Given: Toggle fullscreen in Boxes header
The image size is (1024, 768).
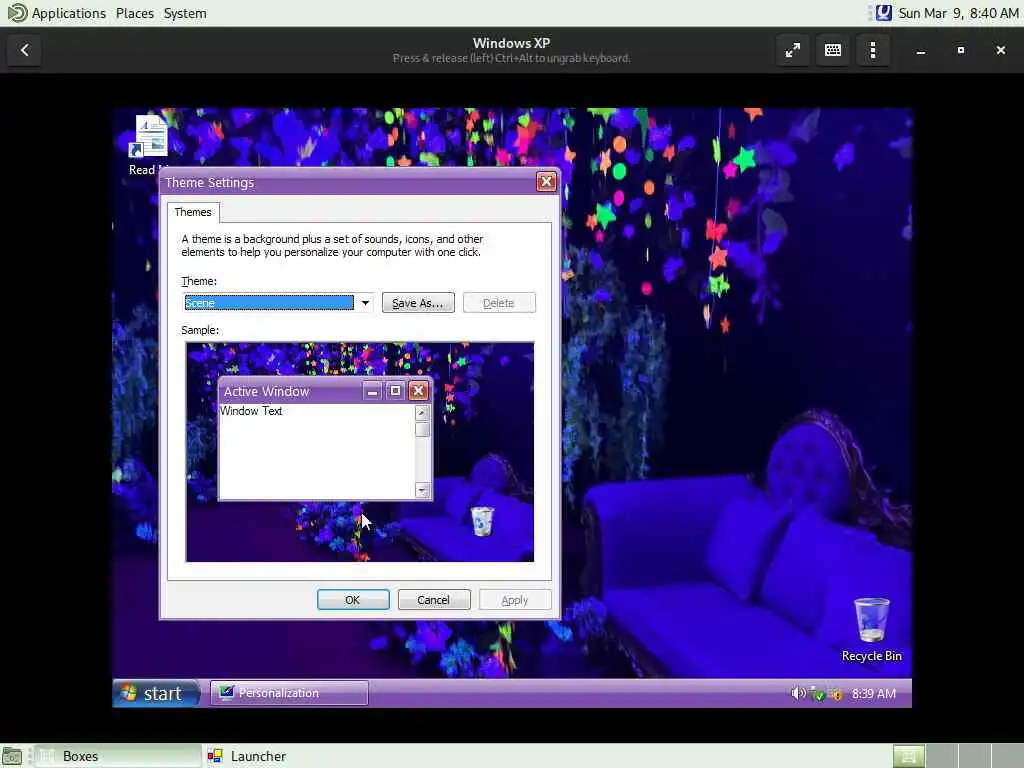Looking at the screenshot, I should pyautogui.click(x=793, y=50).
